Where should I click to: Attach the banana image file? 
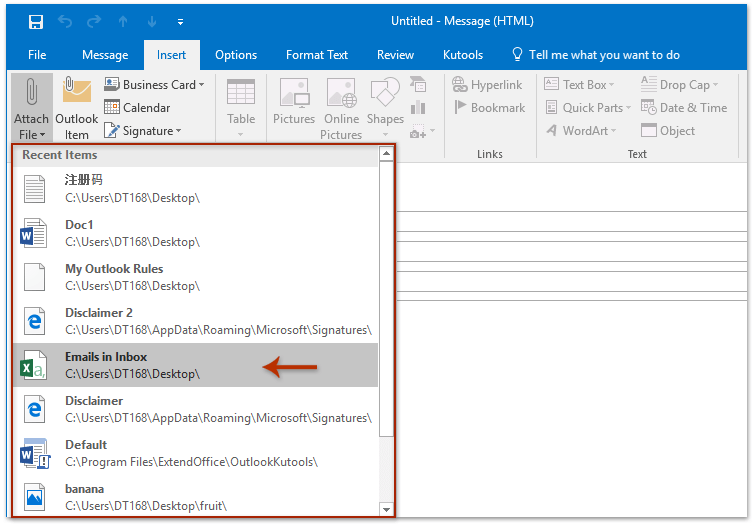[195, 497]
